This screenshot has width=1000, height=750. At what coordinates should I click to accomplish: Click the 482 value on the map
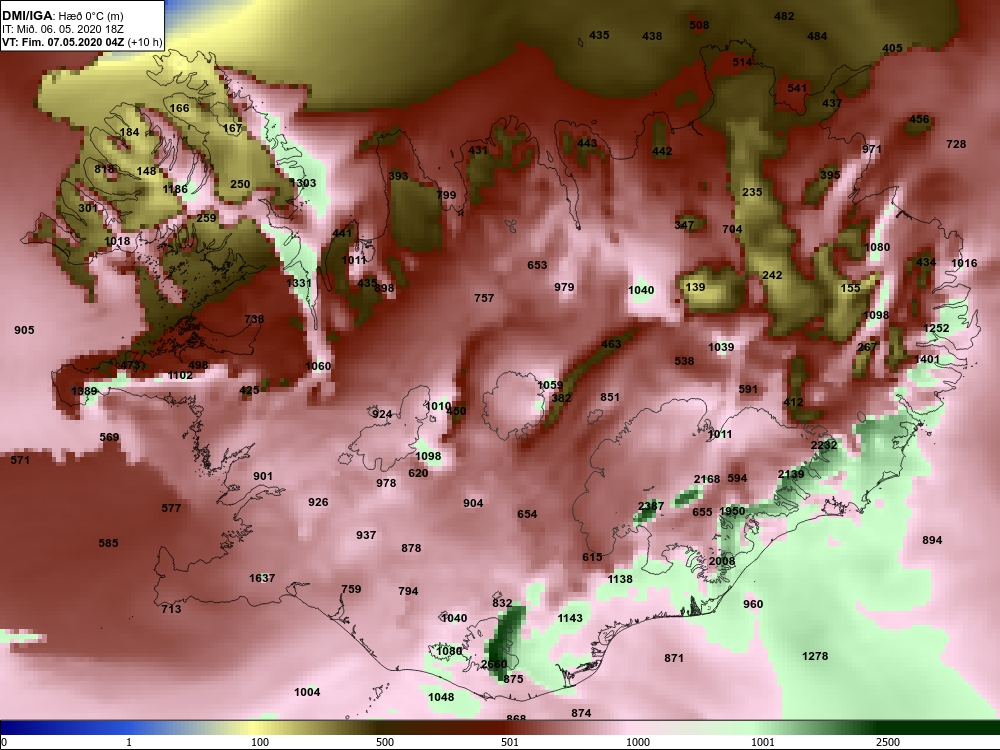click(x=784, y=17)
